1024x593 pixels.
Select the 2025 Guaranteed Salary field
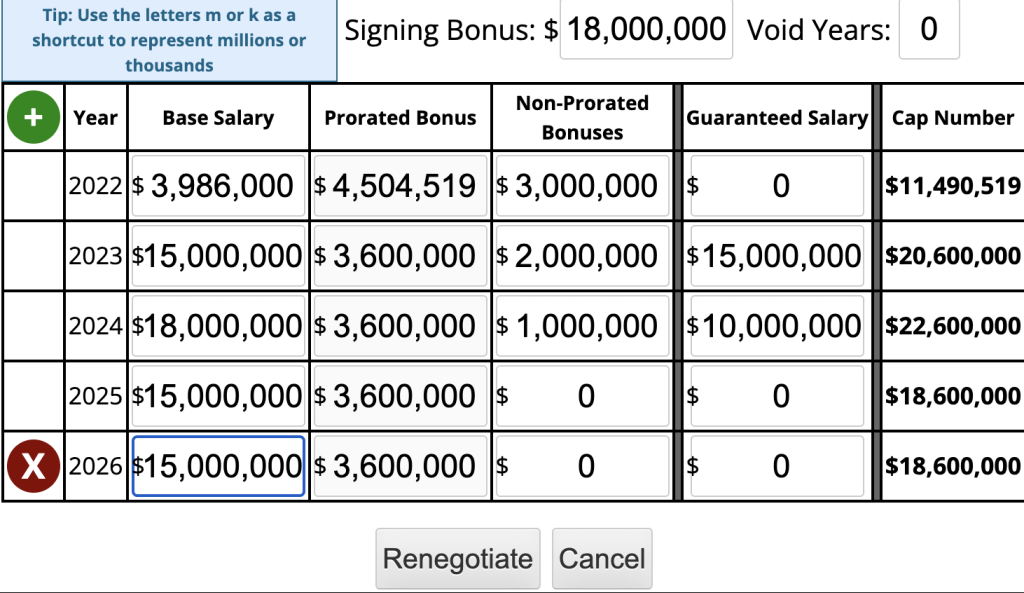pyautogui.click(x=777, y=396)
